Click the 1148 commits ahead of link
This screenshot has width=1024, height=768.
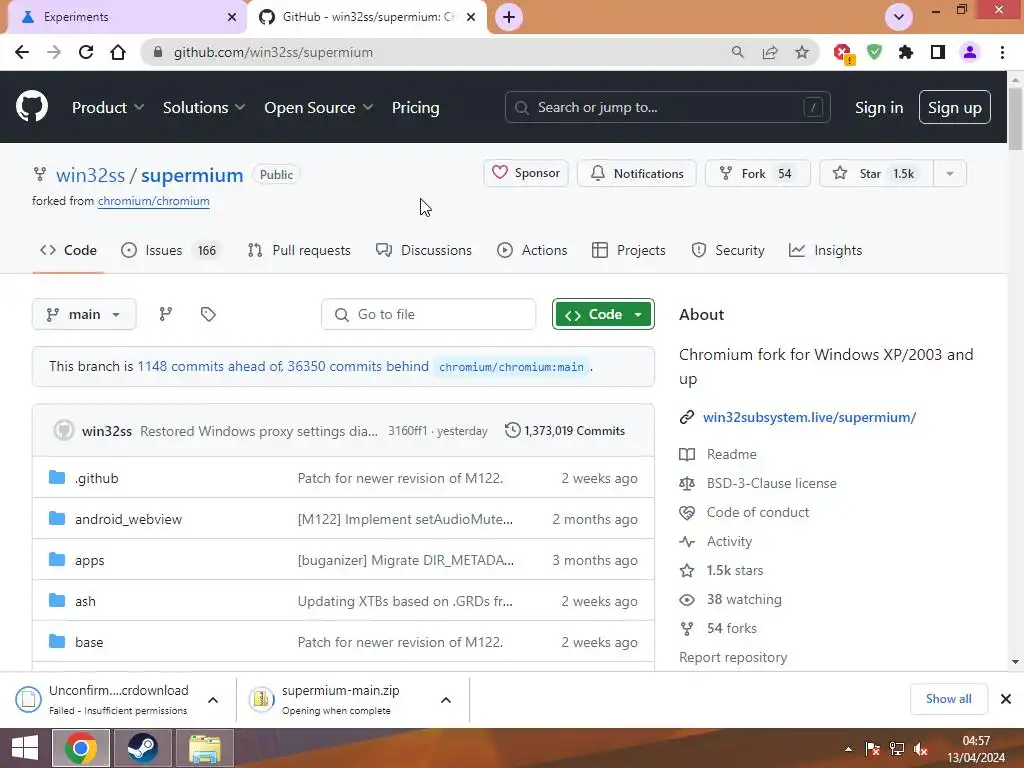click(x=210, y=366)
